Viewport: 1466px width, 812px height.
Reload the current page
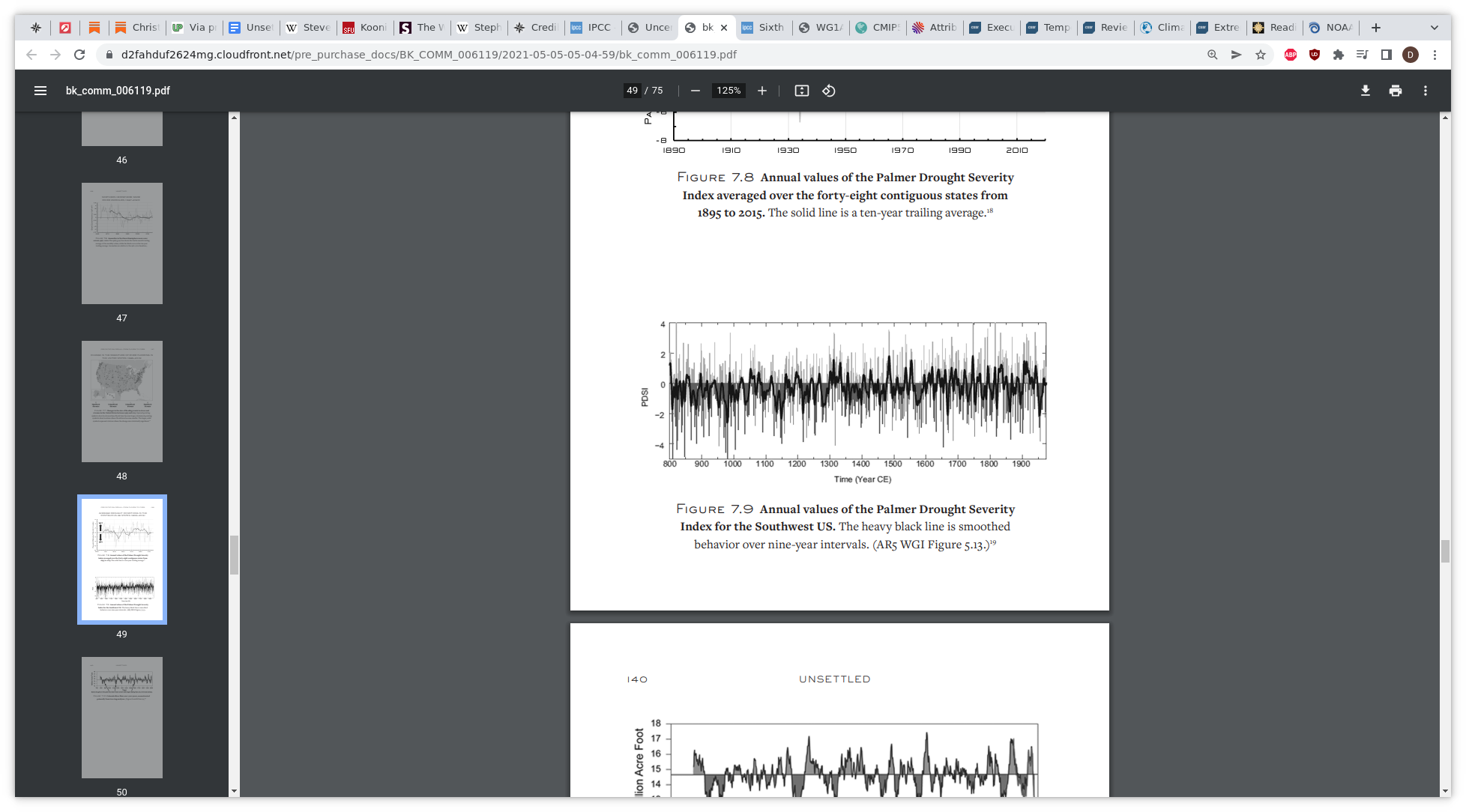pyautogui.click(x=79, y=55)
